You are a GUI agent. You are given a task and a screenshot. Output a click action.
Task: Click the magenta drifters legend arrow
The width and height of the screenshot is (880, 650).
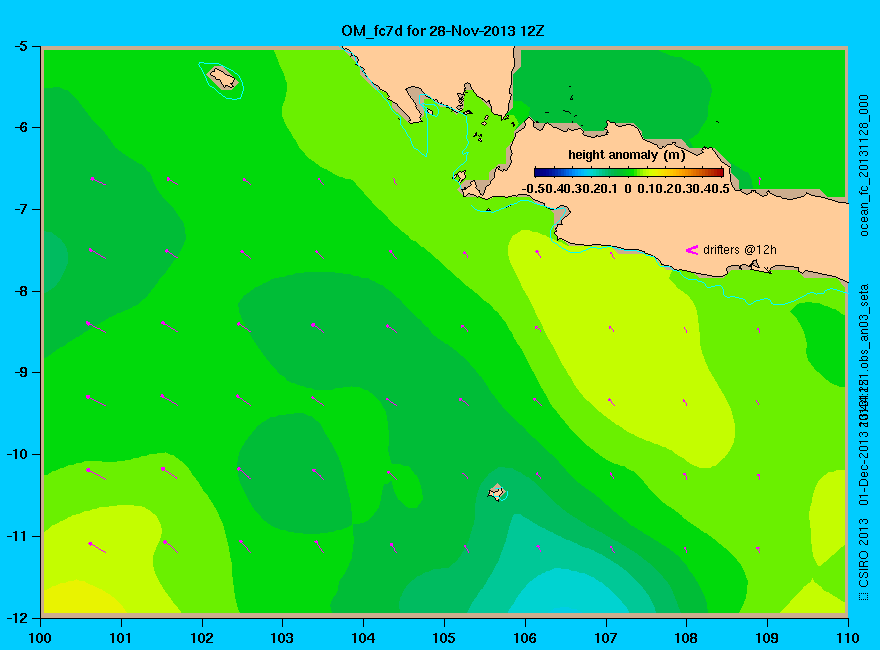point(691,250)
